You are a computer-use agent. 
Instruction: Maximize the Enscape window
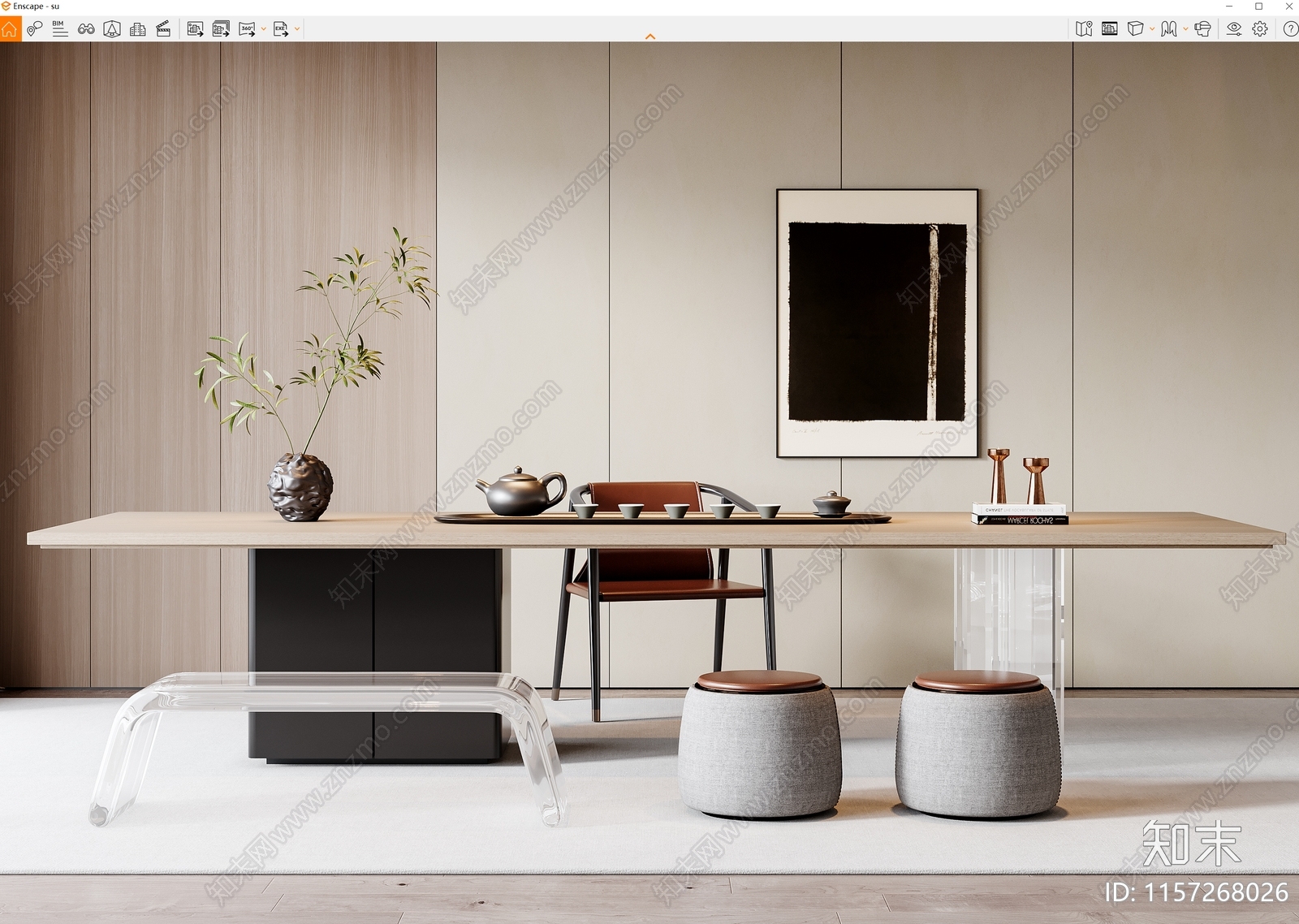tap(1259, 6)
